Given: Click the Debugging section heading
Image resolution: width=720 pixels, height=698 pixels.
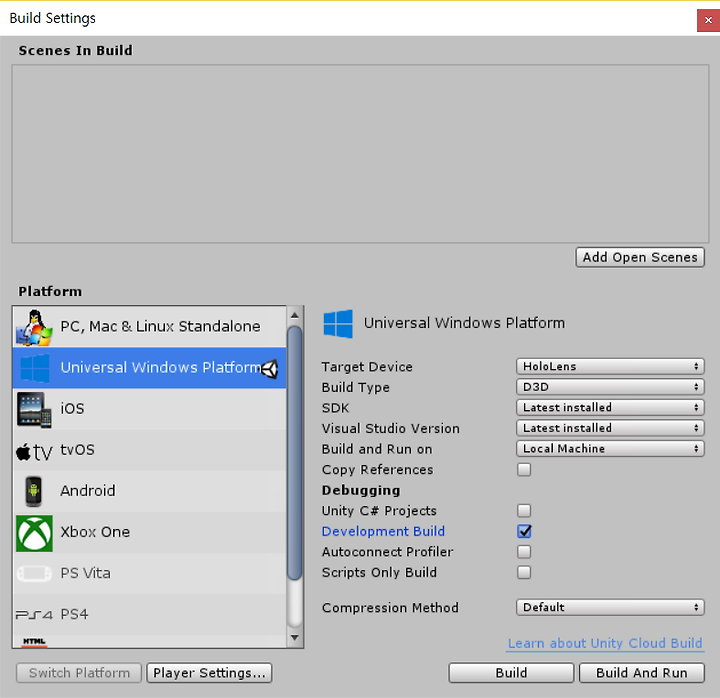Looking at the screenshot, I should pos(361,490).
